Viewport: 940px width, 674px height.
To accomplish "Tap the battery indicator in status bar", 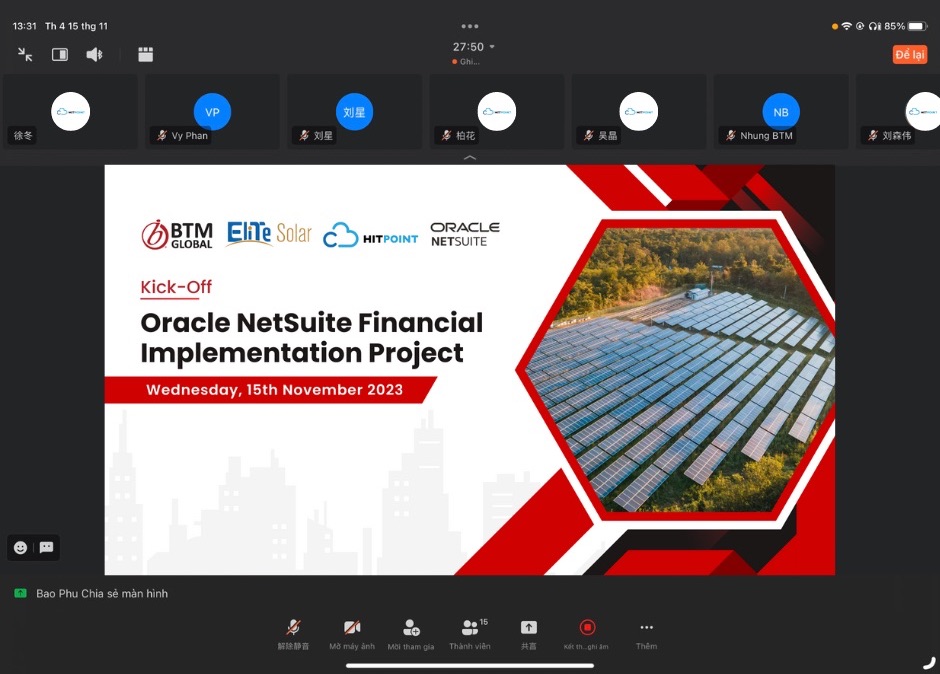I will 917,26.
